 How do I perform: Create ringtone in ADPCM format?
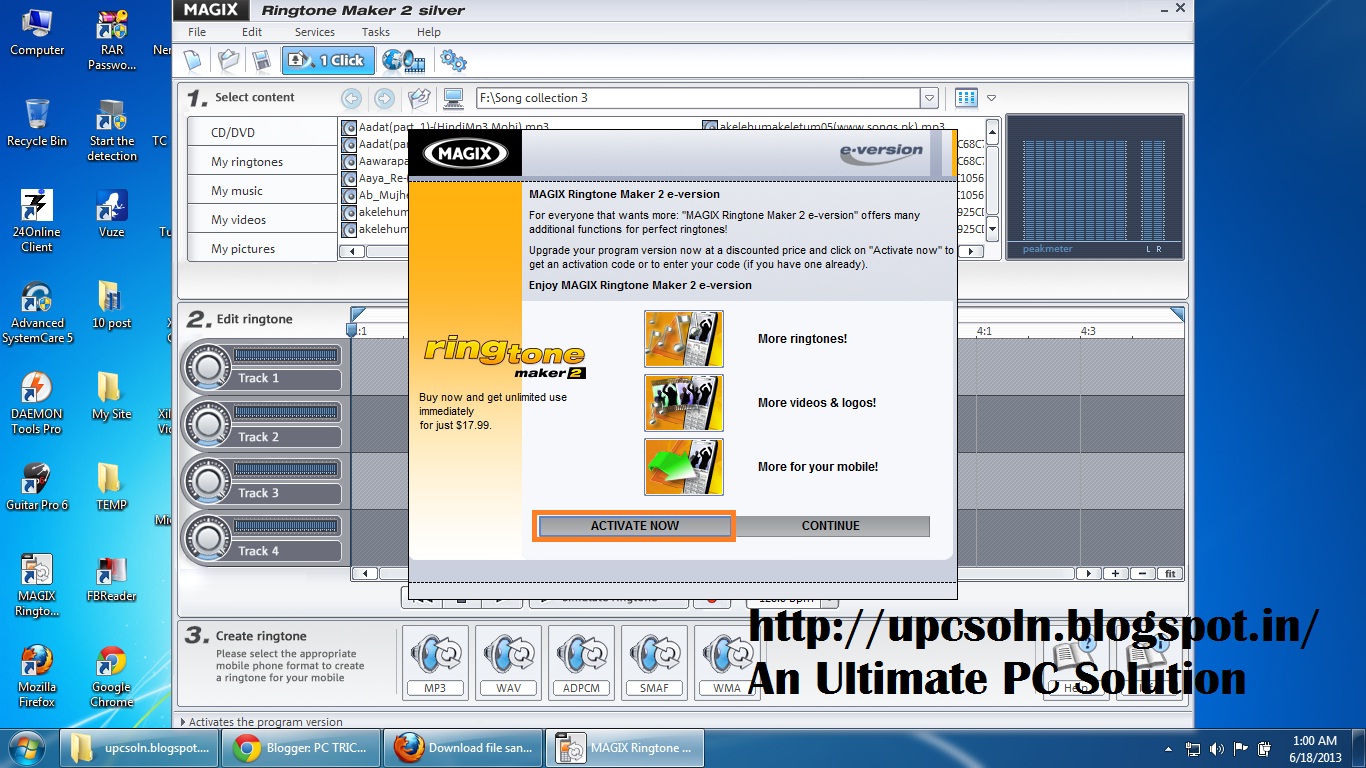[x=581, y=662]
